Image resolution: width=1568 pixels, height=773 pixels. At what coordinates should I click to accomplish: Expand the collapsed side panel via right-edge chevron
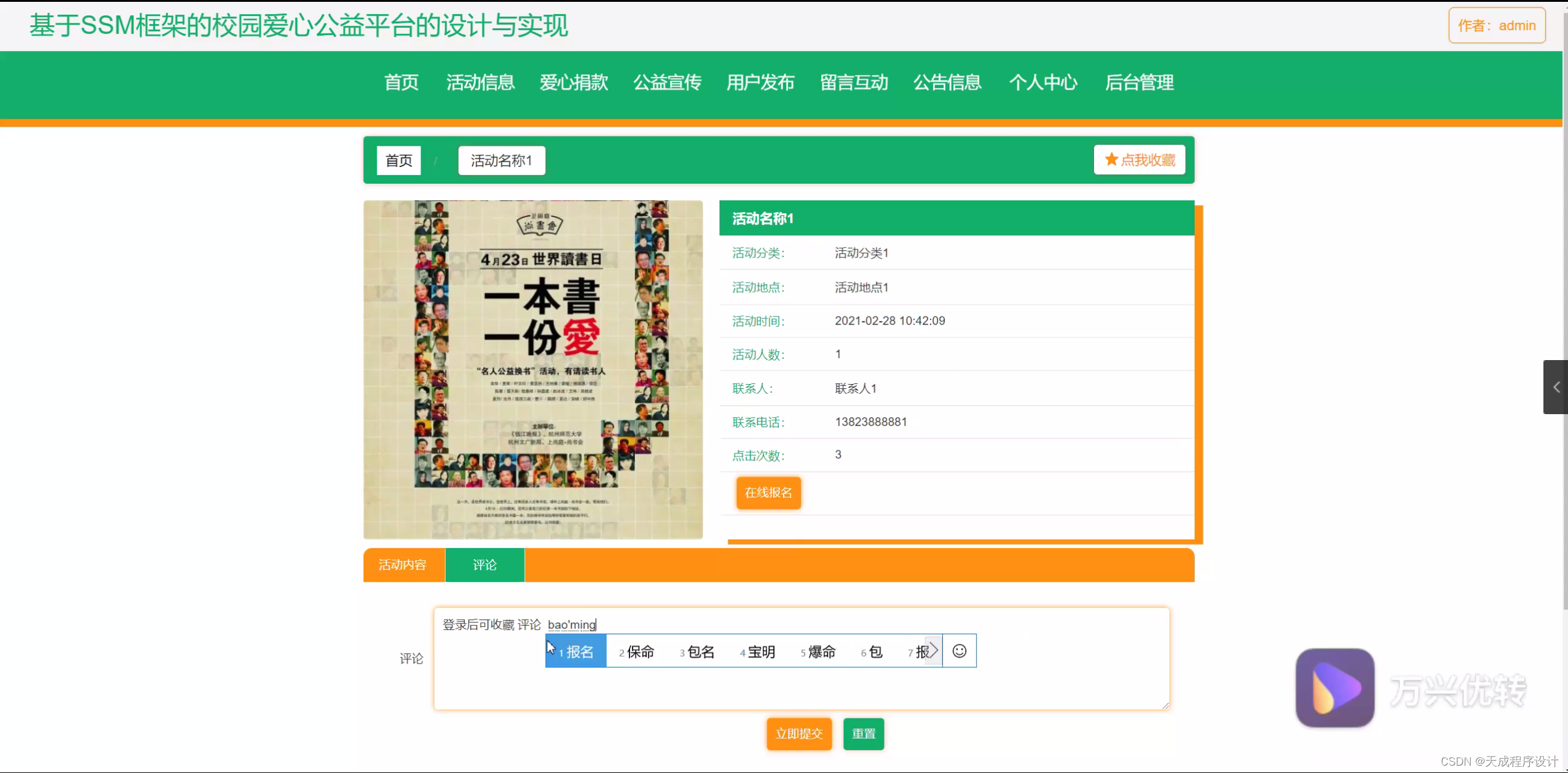pos(1557,386)
